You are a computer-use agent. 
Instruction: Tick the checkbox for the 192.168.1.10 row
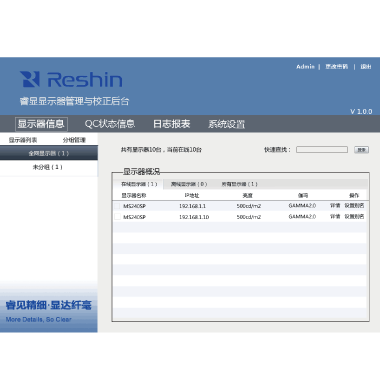(x=117, y=217)
